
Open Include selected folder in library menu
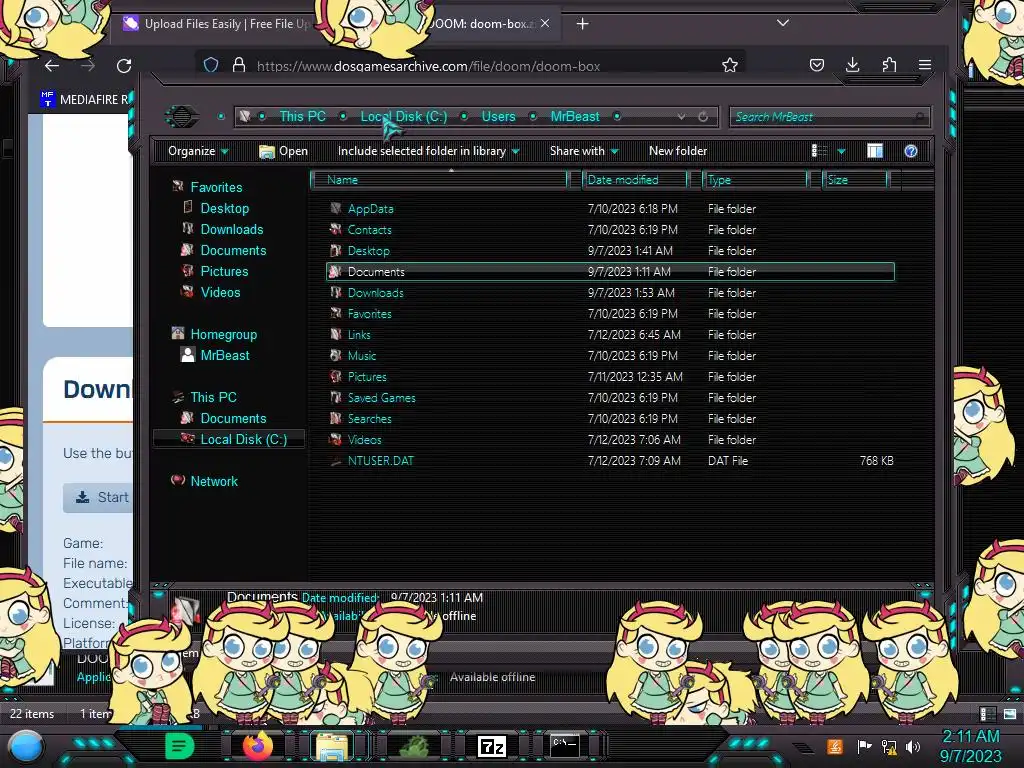coord(428,151)
